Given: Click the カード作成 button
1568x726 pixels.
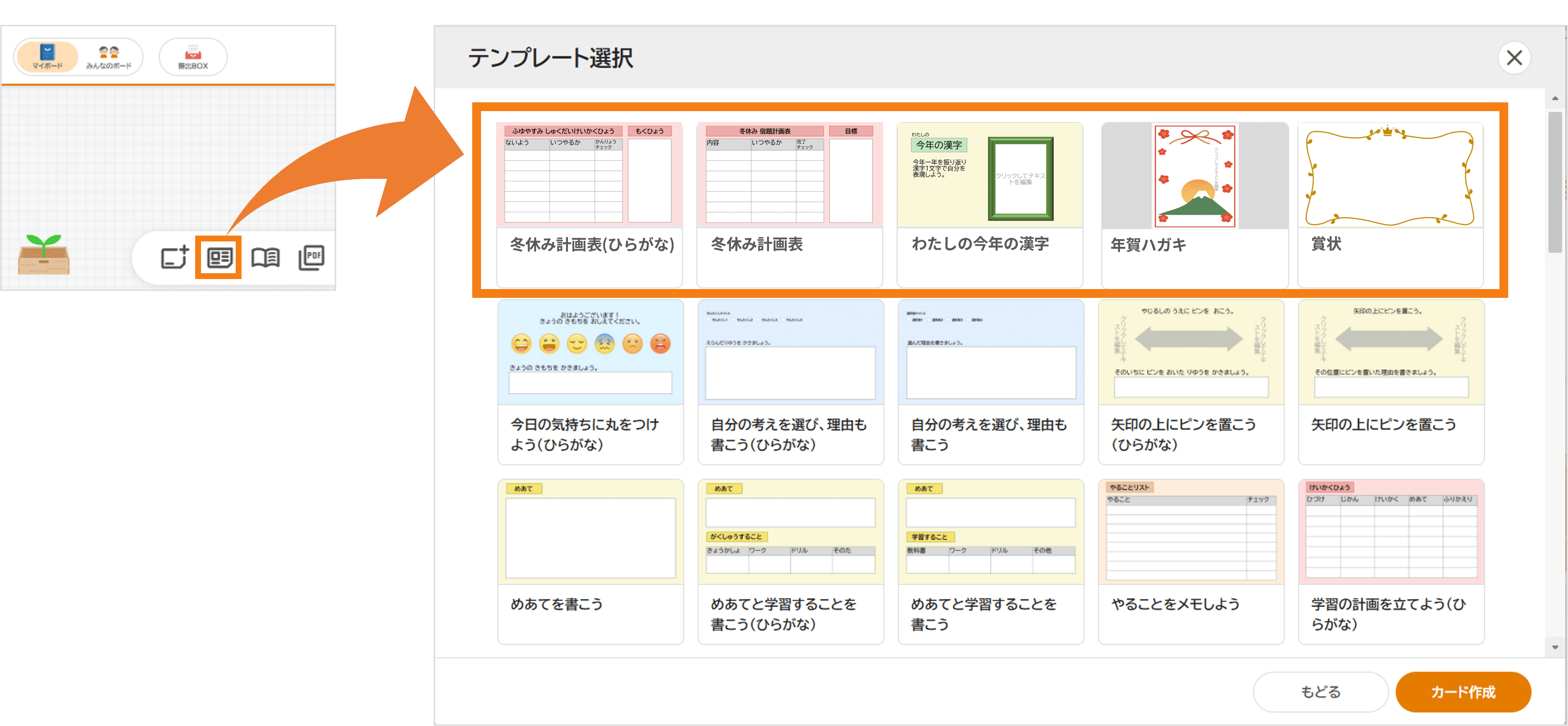Looking at the screenshot, I should 1463,691.
